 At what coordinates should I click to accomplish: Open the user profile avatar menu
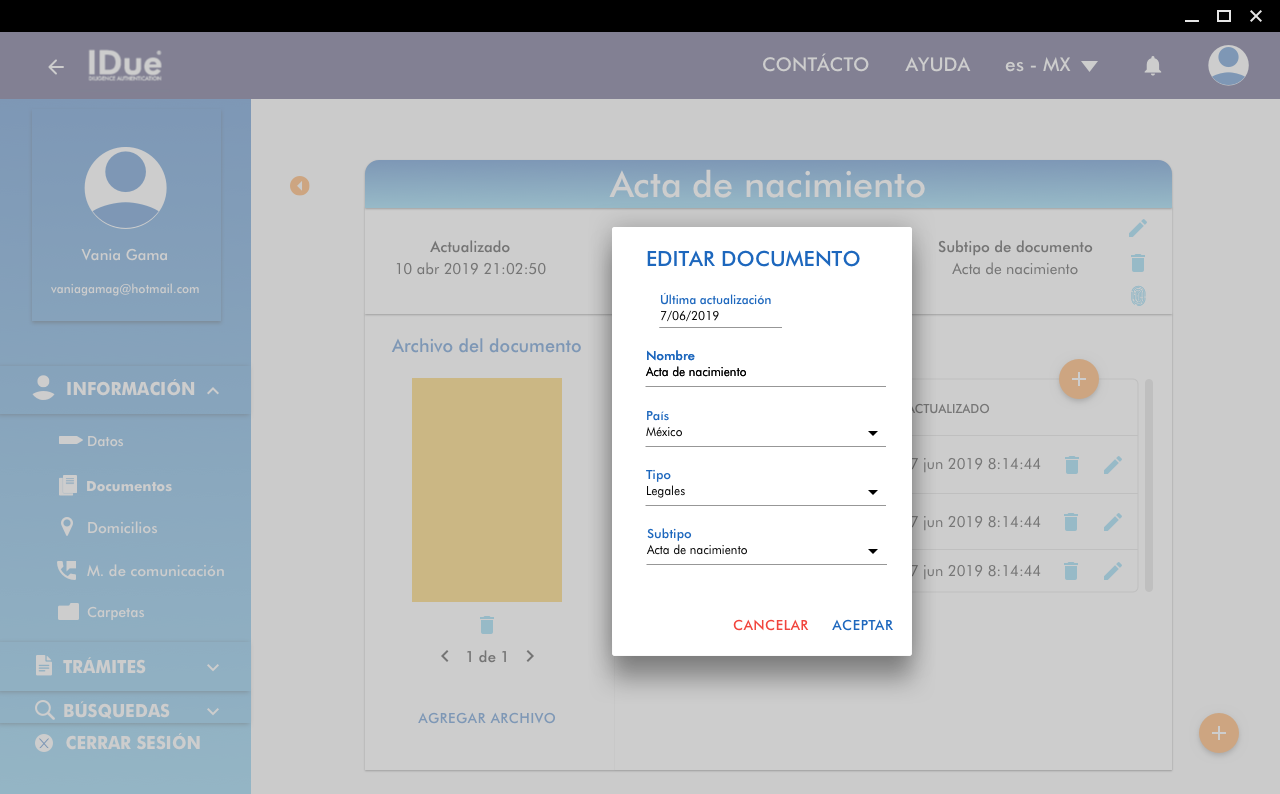[x=1227, y=66]
